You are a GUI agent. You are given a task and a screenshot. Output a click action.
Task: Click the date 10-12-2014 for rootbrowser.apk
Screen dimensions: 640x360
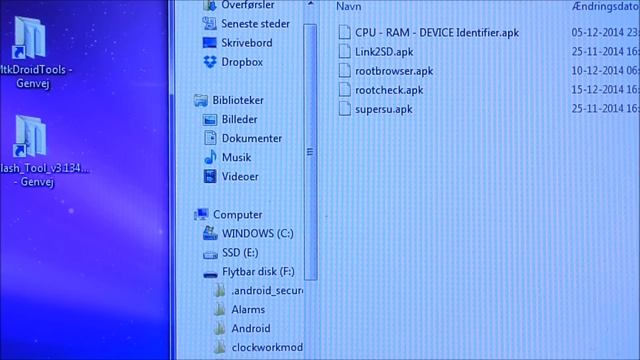[598, 71]
